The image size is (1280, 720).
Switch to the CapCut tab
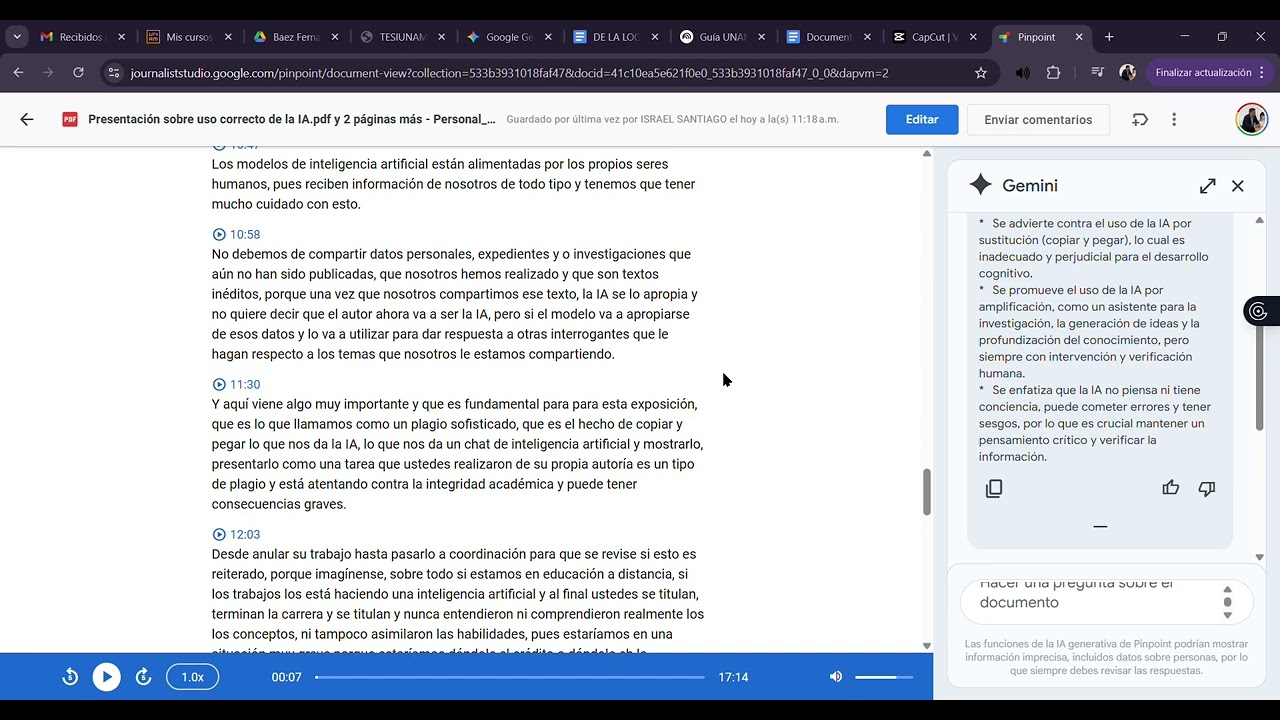[935, 37]
